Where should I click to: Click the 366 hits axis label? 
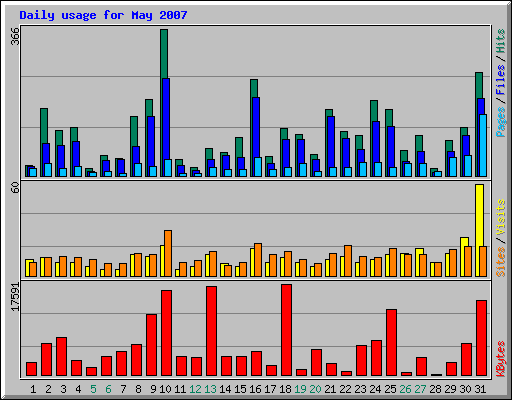pos(15,36)
